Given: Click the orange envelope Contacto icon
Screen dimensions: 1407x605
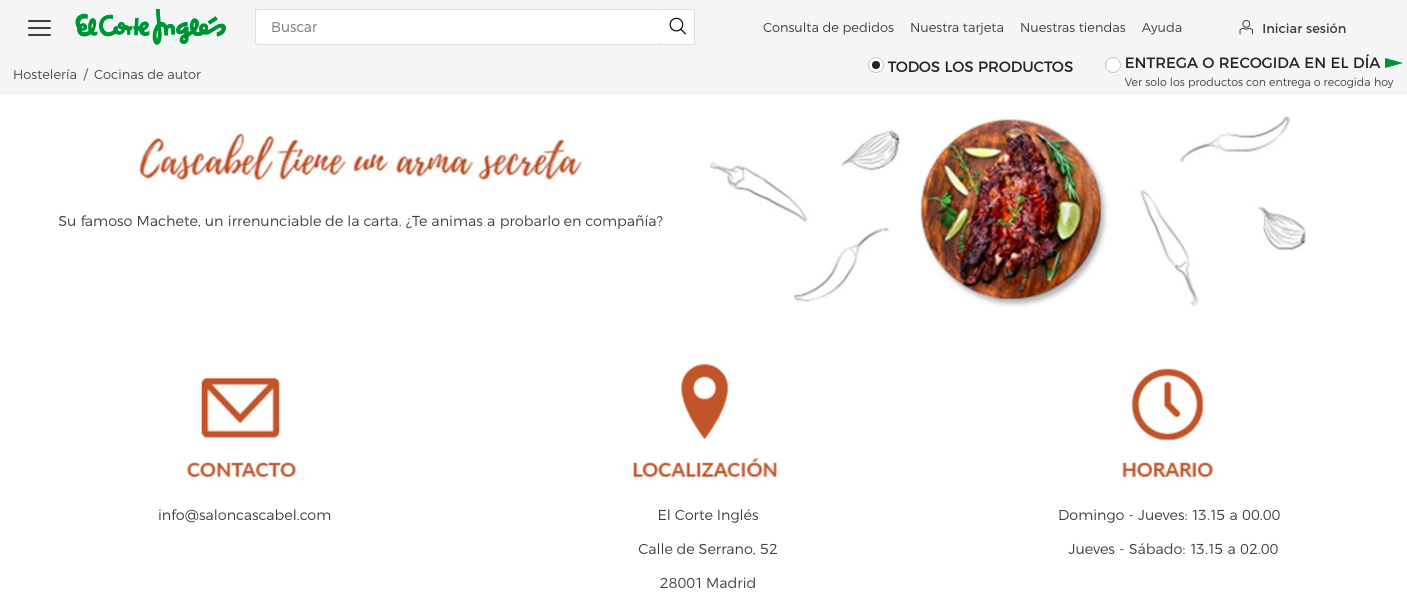Looking at the screenshot, I should 240,407.
